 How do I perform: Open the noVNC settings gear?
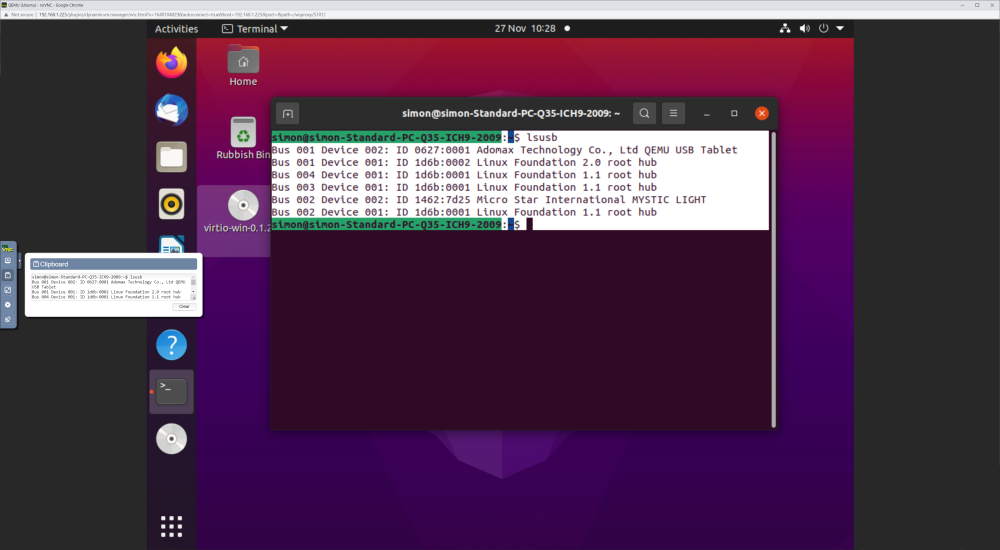[x=8, y=304]
